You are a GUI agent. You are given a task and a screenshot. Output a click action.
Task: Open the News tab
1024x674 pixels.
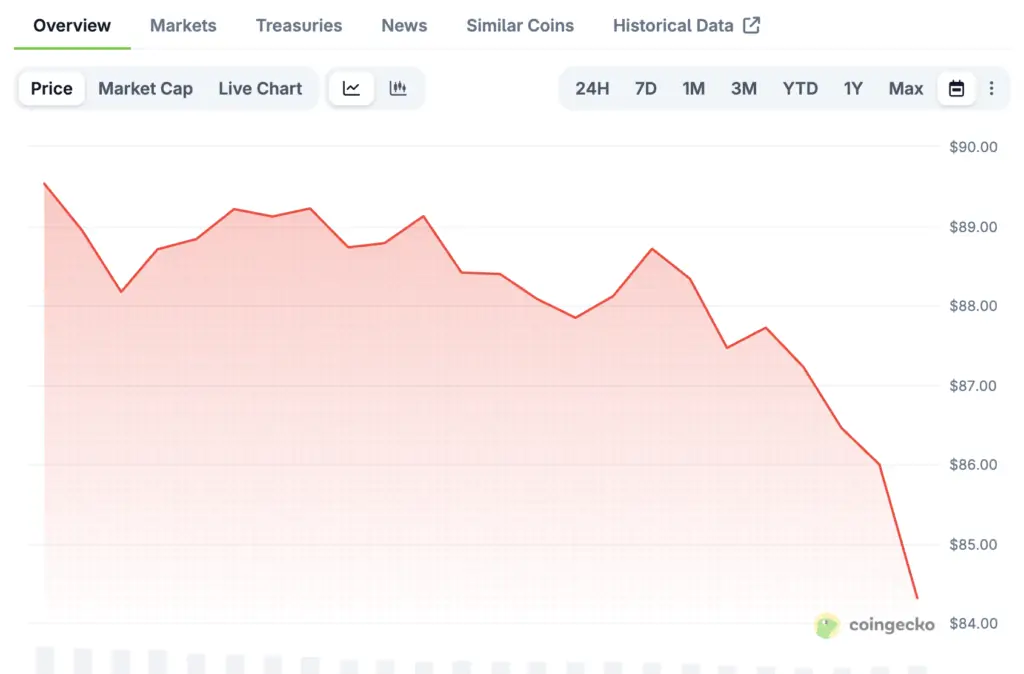pos(404,25)
